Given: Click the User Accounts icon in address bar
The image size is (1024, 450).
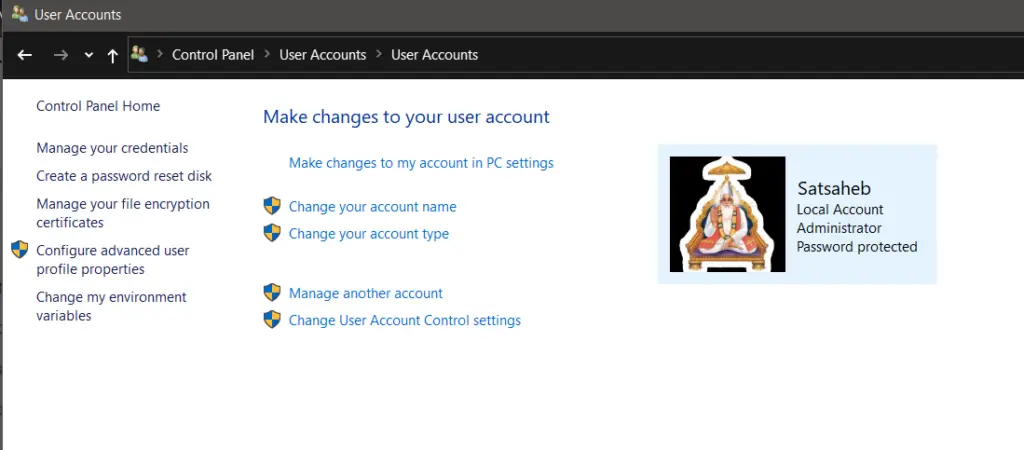Looking at the screenshot, I should click(x=139, y=54).
